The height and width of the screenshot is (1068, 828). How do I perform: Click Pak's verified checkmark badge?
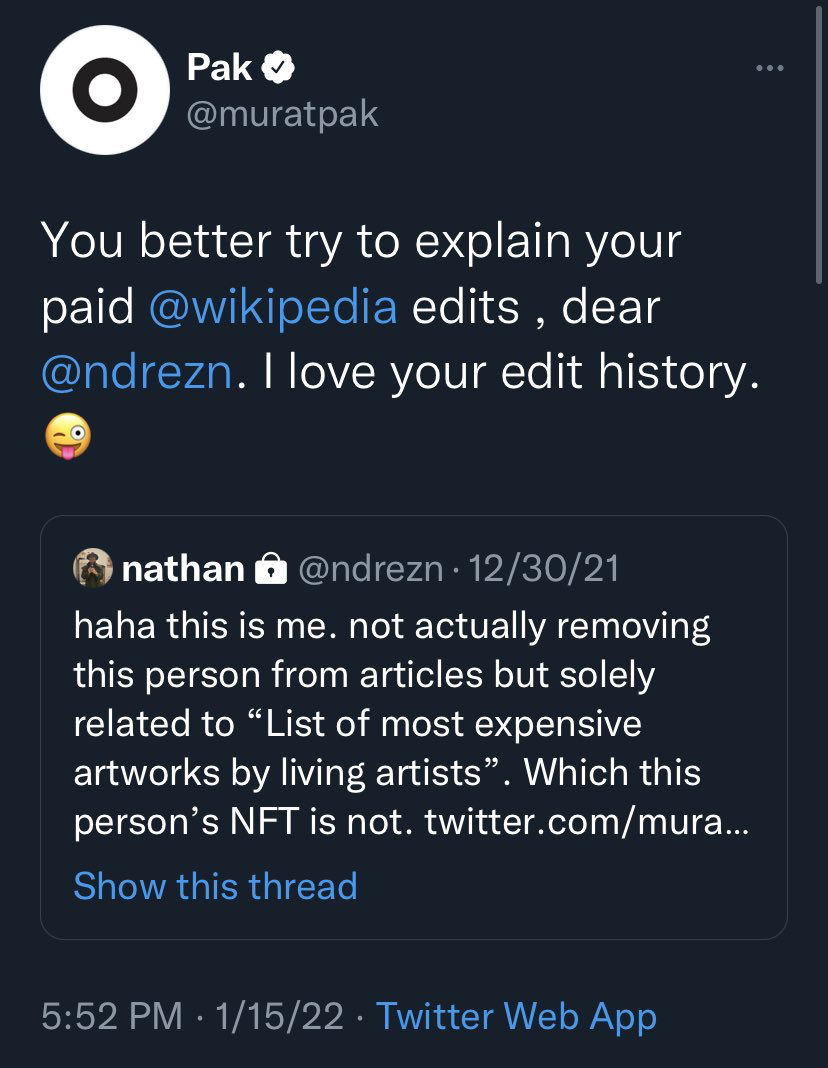click(x=278, y=67)
